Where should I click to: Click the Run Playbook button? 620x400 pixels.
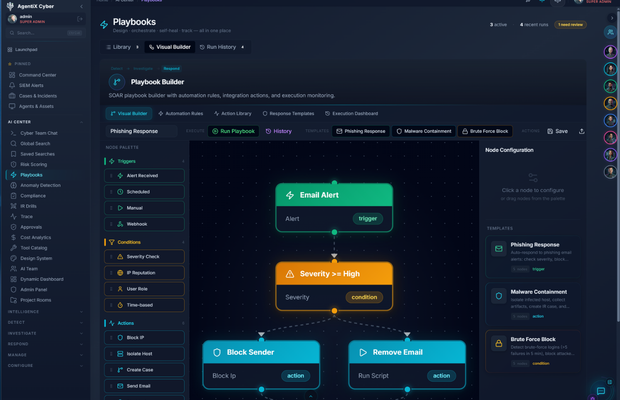(233, 131)
